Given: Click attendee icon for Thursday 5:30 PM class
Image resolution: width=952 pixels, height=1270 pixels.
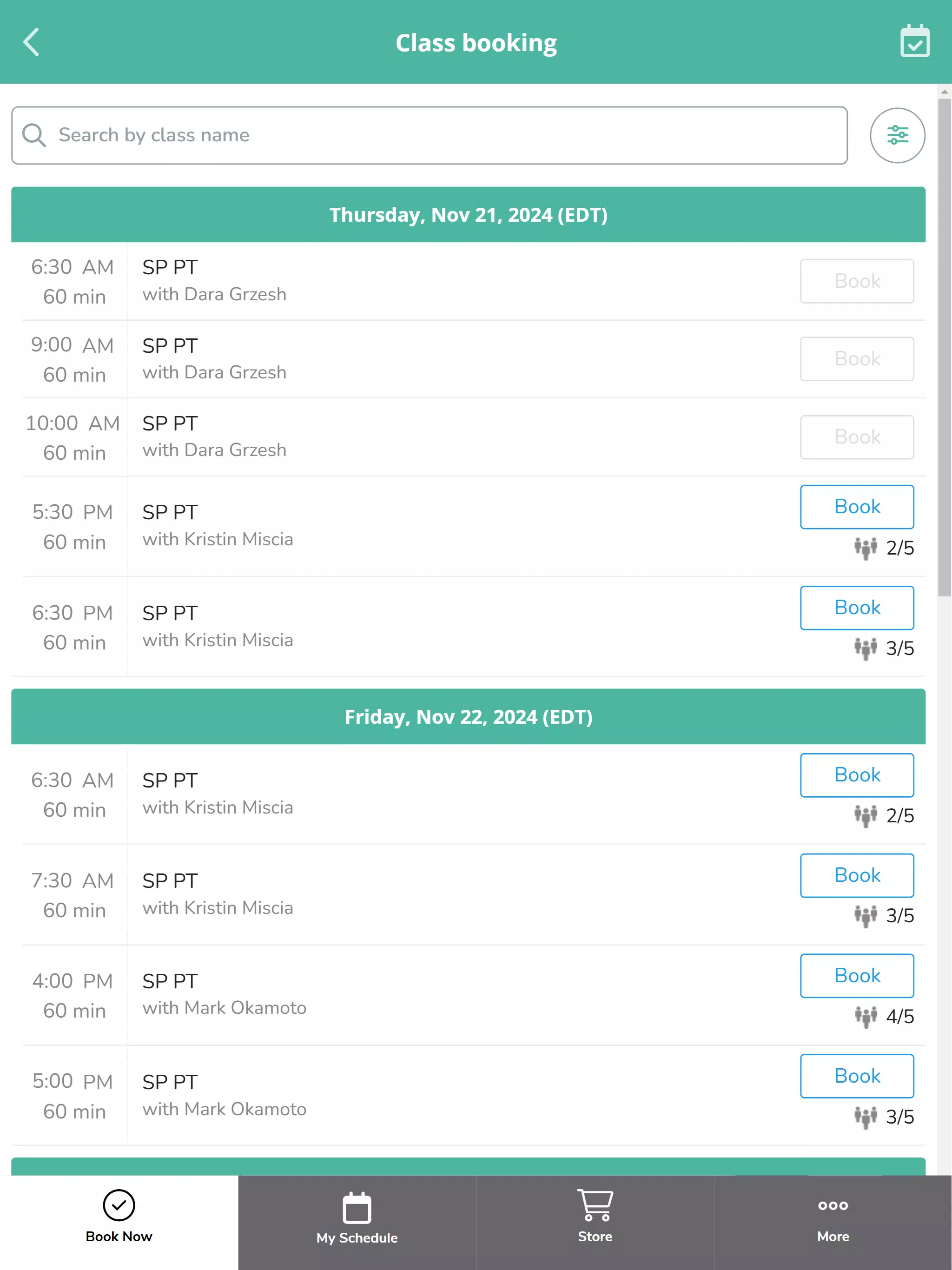Looking at the screenshot, I should click(865, 549).
